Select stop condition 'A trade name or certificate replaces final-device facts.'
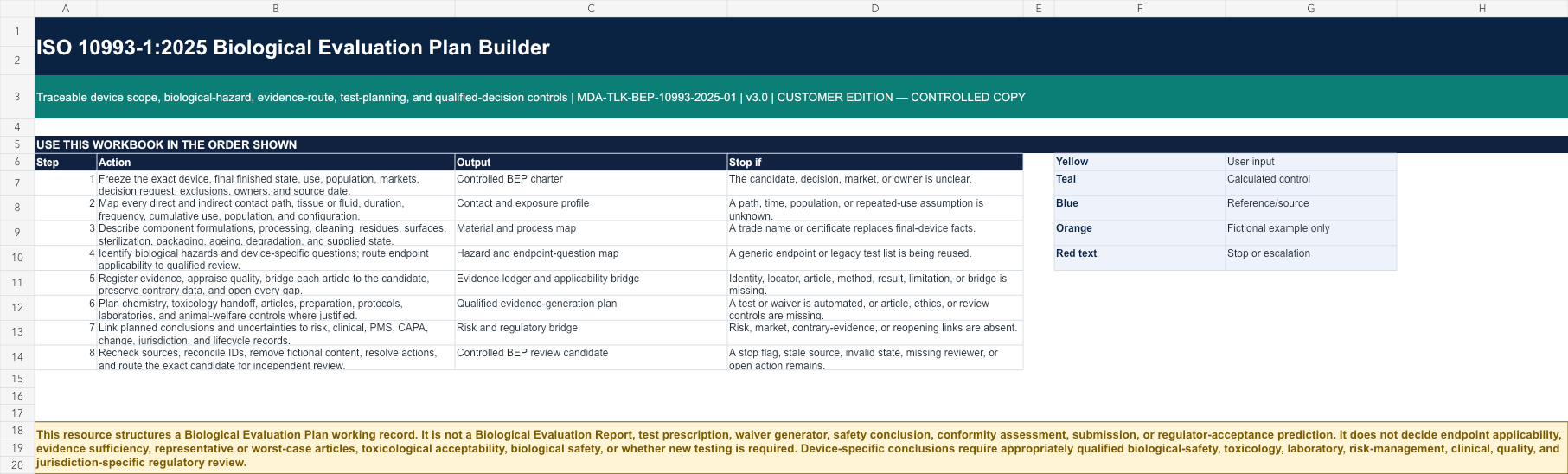1568x474 pixels. (874, 233)
